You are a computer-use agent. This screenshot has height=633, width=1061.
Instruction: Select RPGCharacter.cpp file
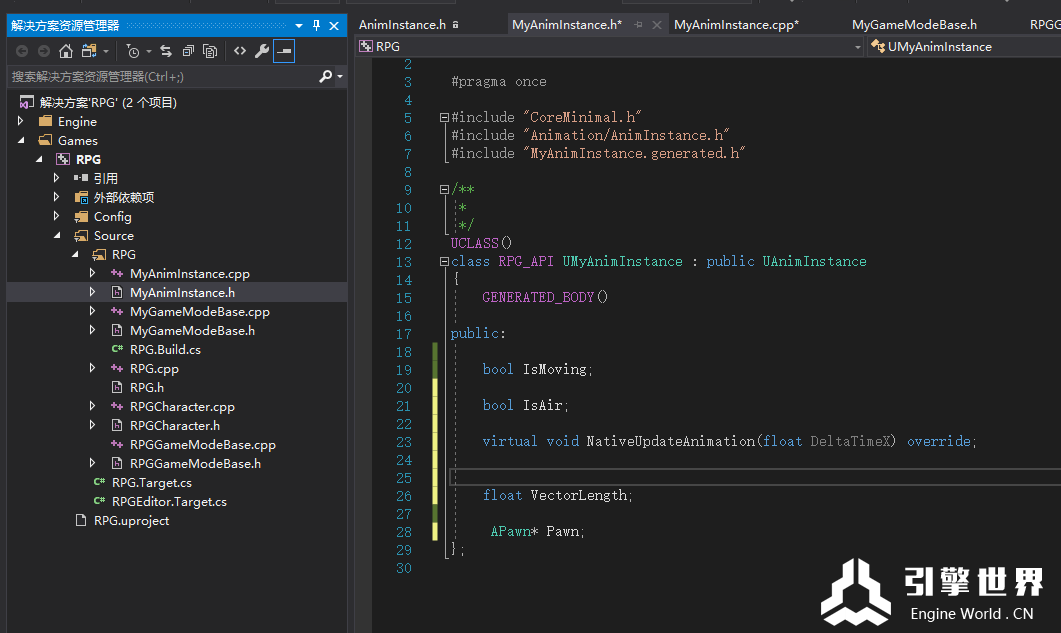(182, 406)
